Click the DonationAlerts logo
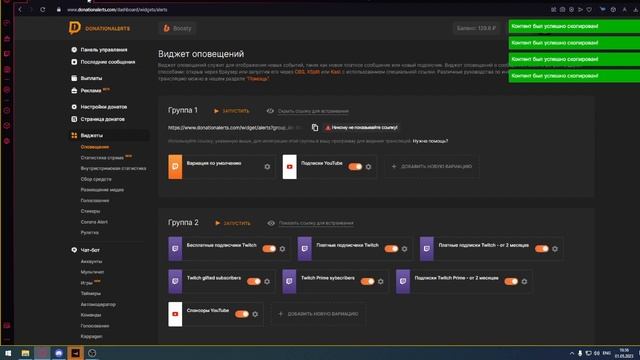The width and height of the screenshot is (640, 360). click(99, 28)
